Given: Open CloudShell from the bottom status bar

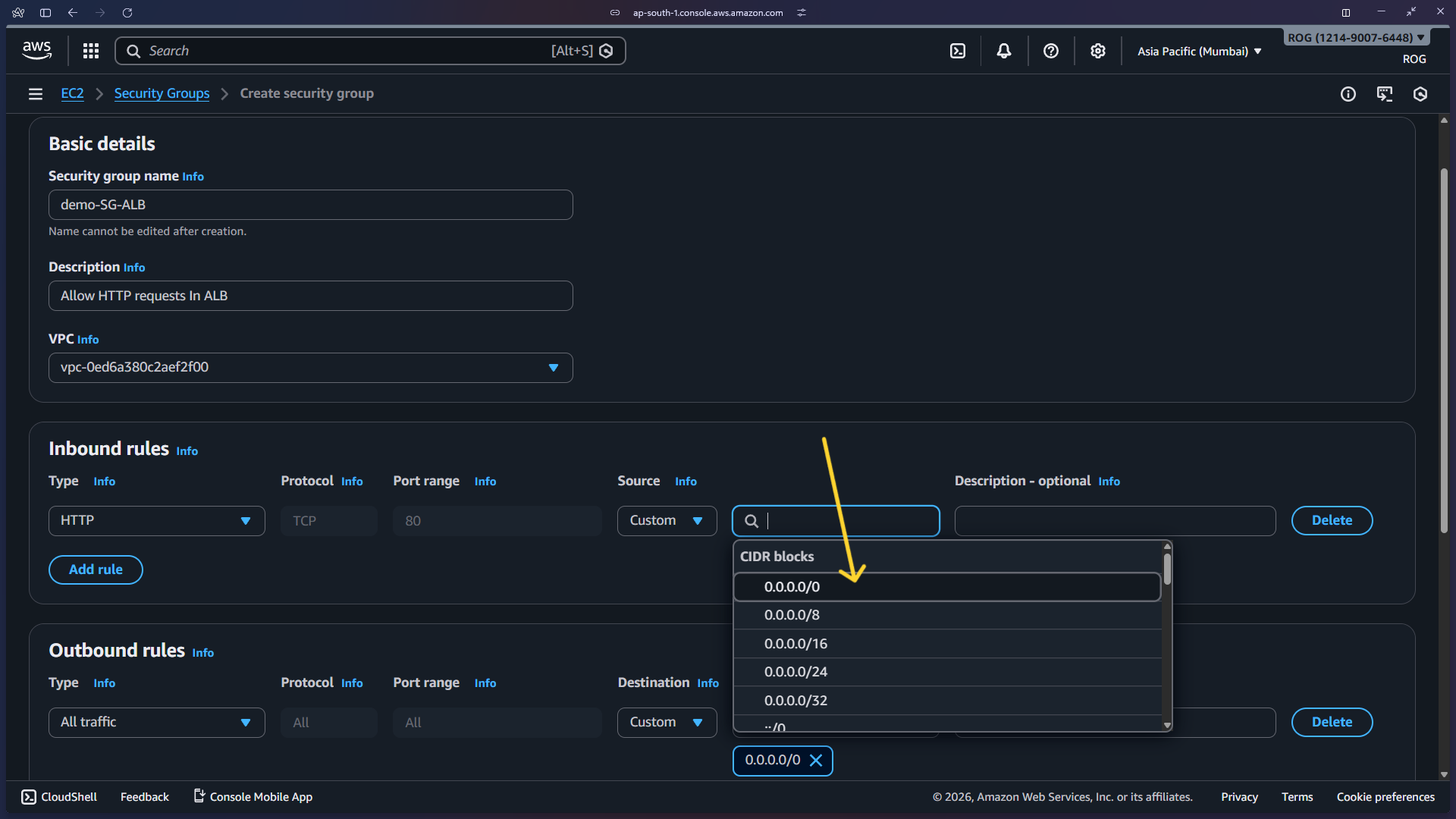Looking at the screenshot, I should 58,796.
